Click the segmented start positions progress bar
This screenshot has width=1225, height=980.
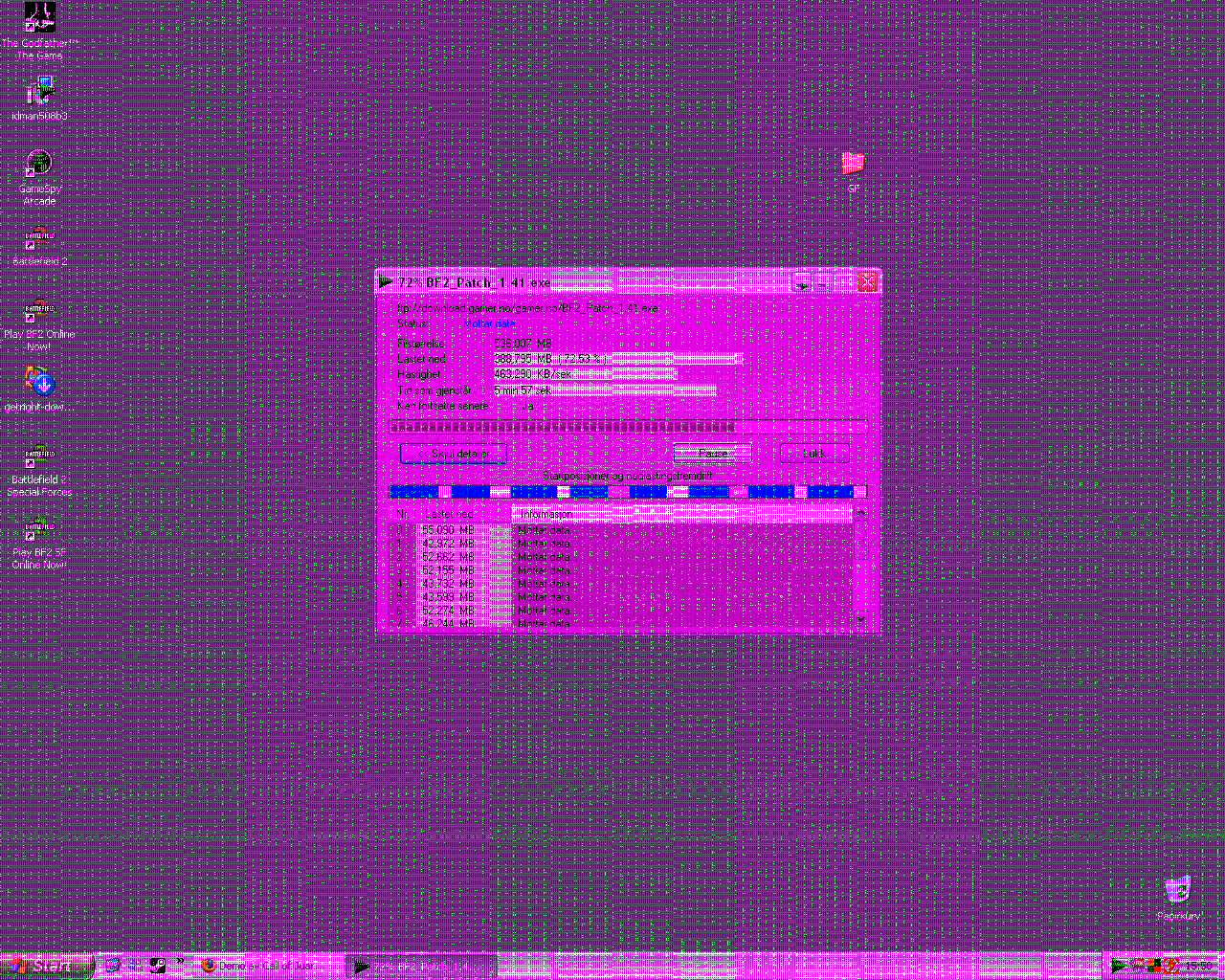tap(629, 492)
